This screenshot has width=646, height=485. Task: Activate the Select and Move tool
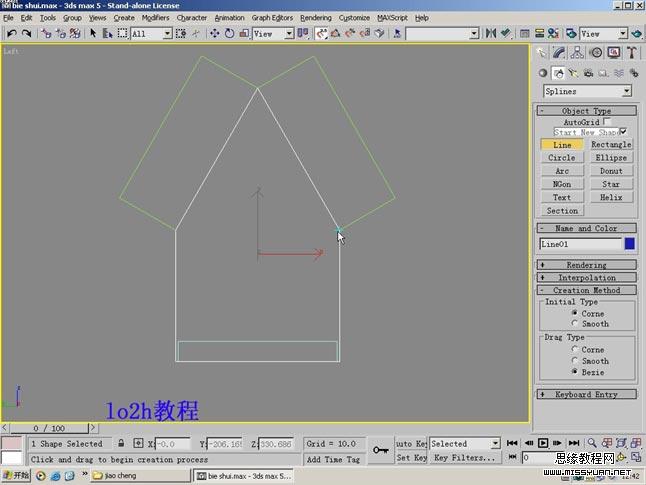click(x=215, y=33)
